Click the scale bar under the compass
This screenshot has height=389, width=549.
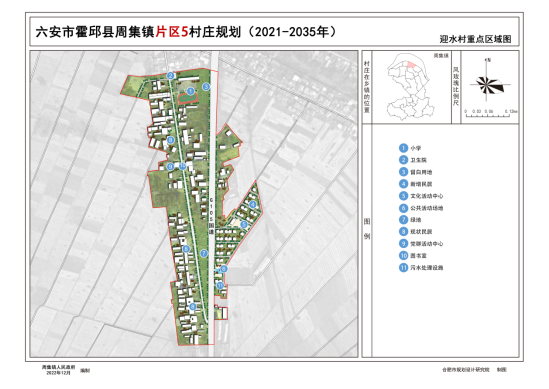[490, 113]
